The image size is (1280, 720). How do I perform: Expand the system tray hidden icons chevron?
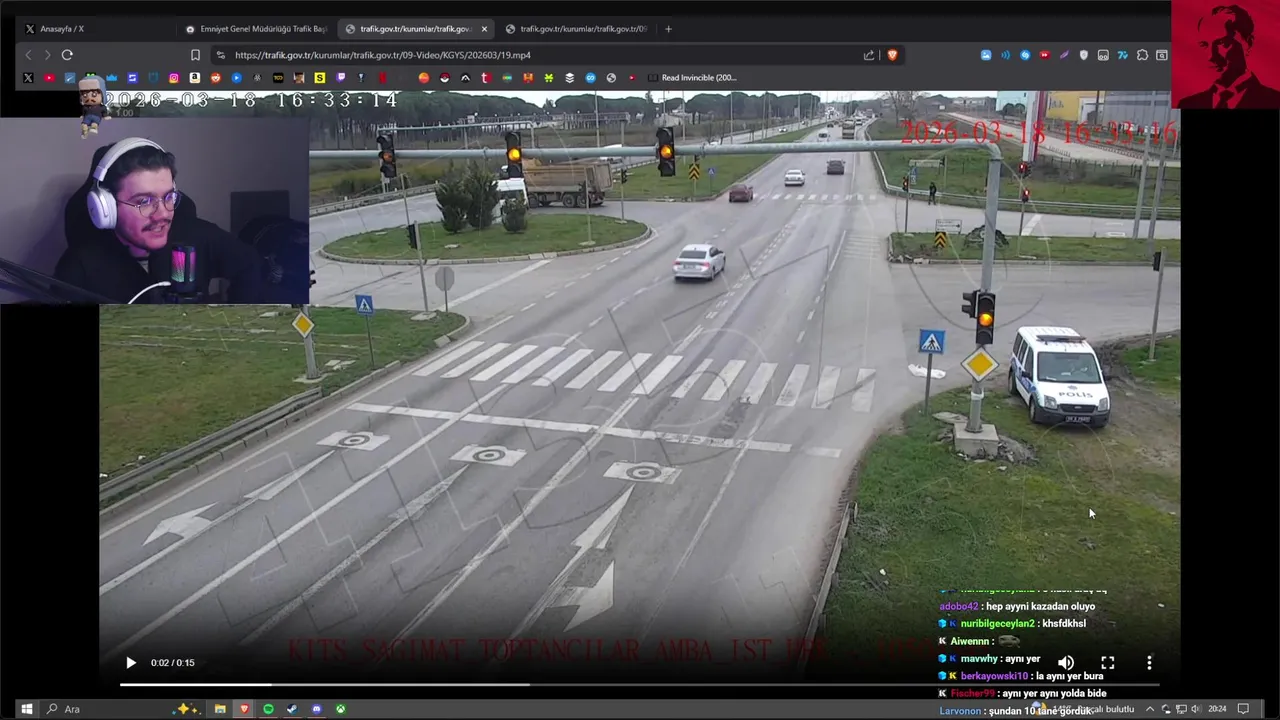click(1150, 709)
